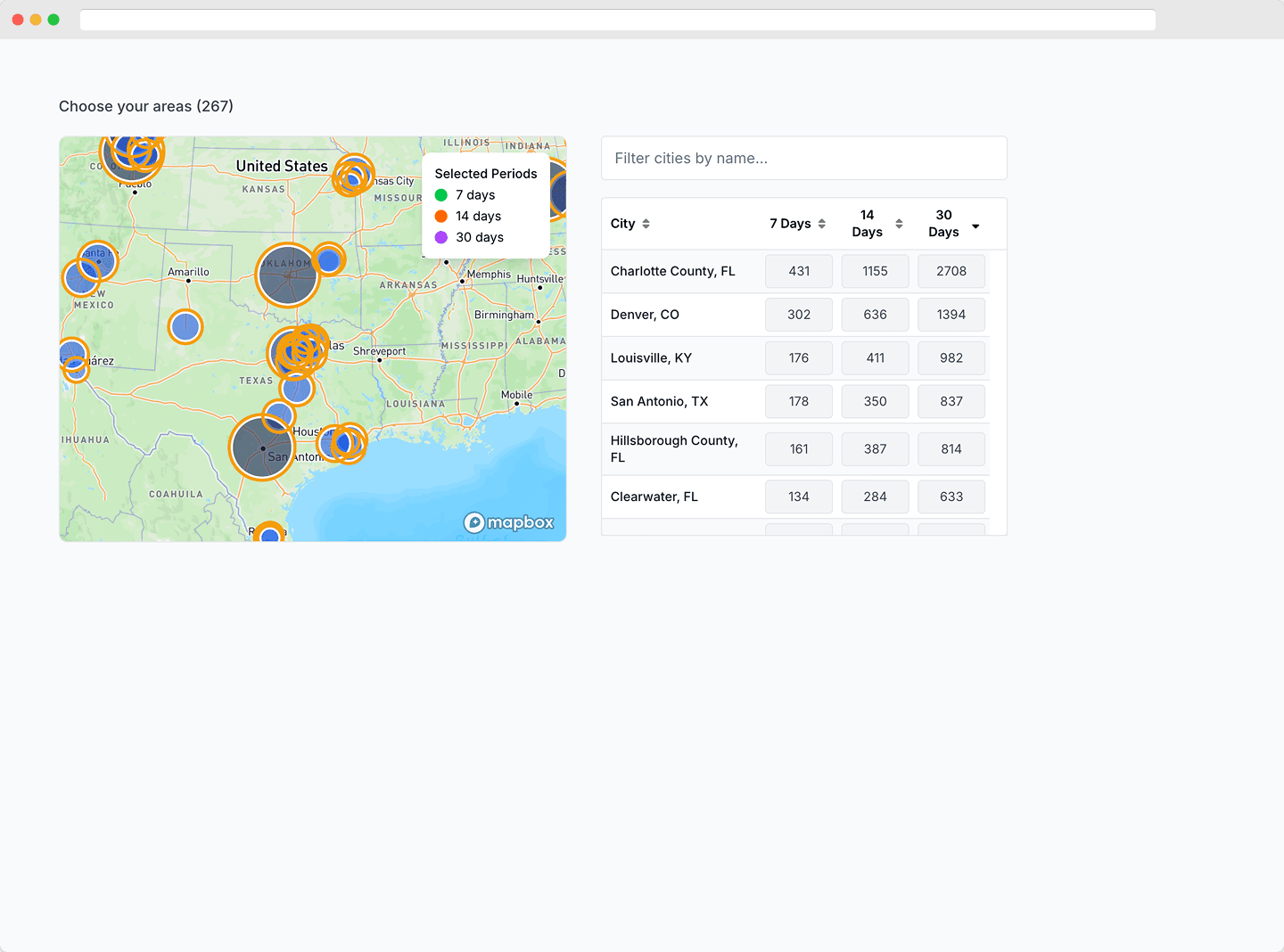Sort table by City column arrows
The width and height of the screenshot is (1284, 952).
click(646, 224)
